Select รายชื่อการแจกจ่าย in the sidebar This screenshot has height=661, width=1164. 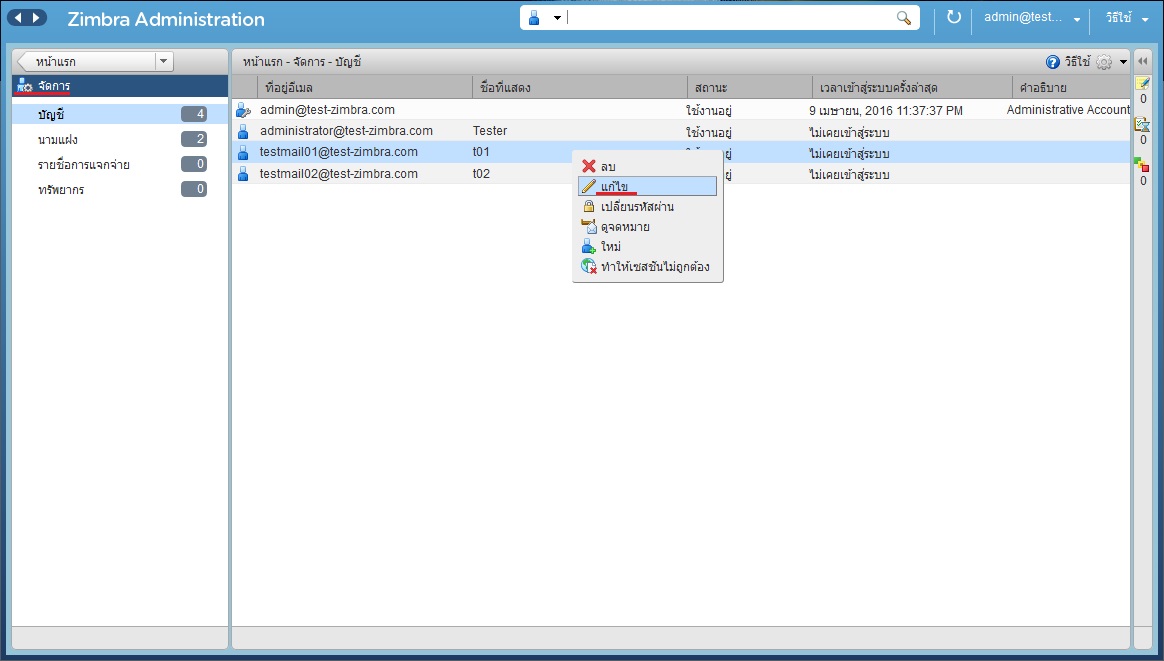click(120, 165)
